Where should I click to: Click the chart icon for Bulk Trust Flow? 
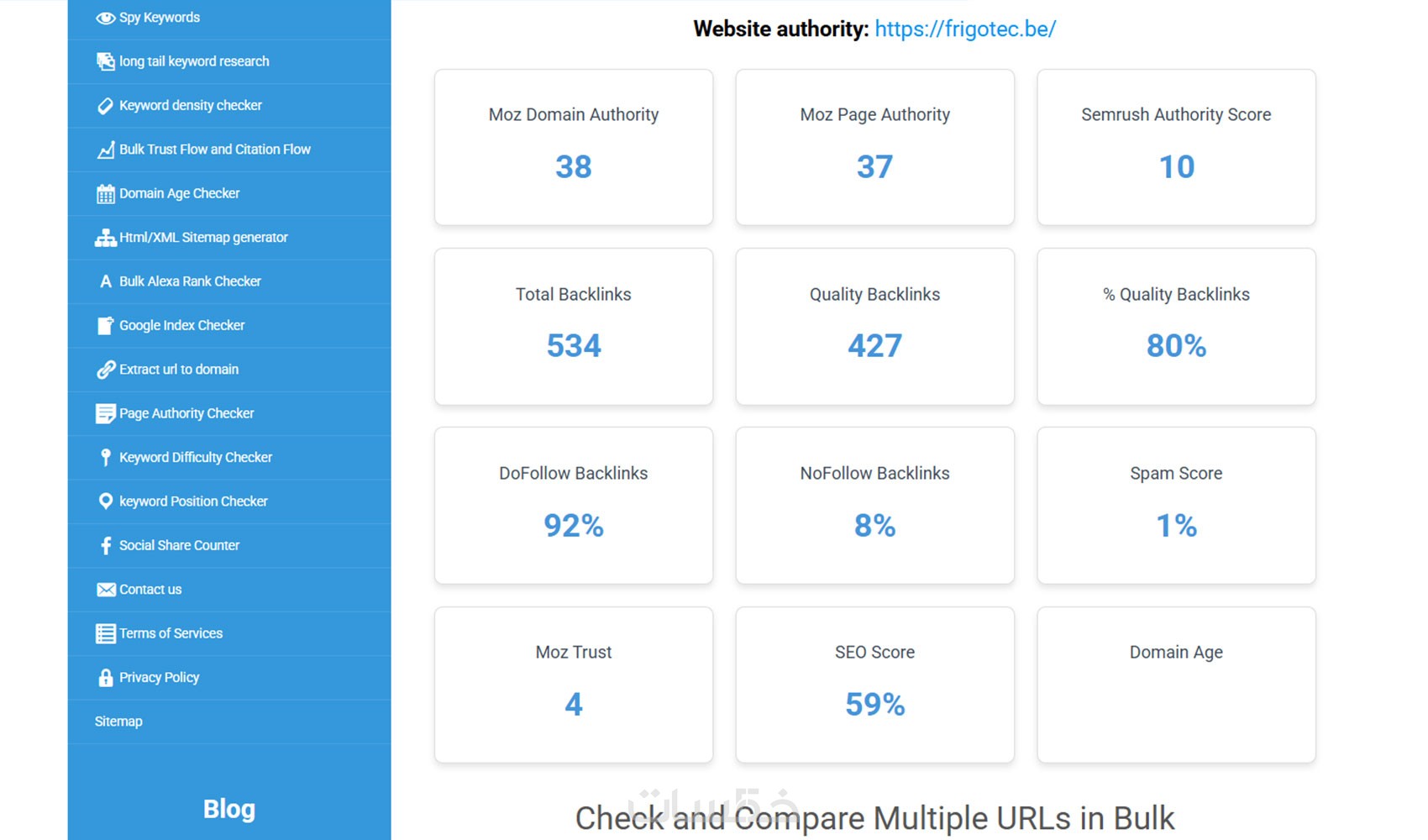click(x=105, y=150)
